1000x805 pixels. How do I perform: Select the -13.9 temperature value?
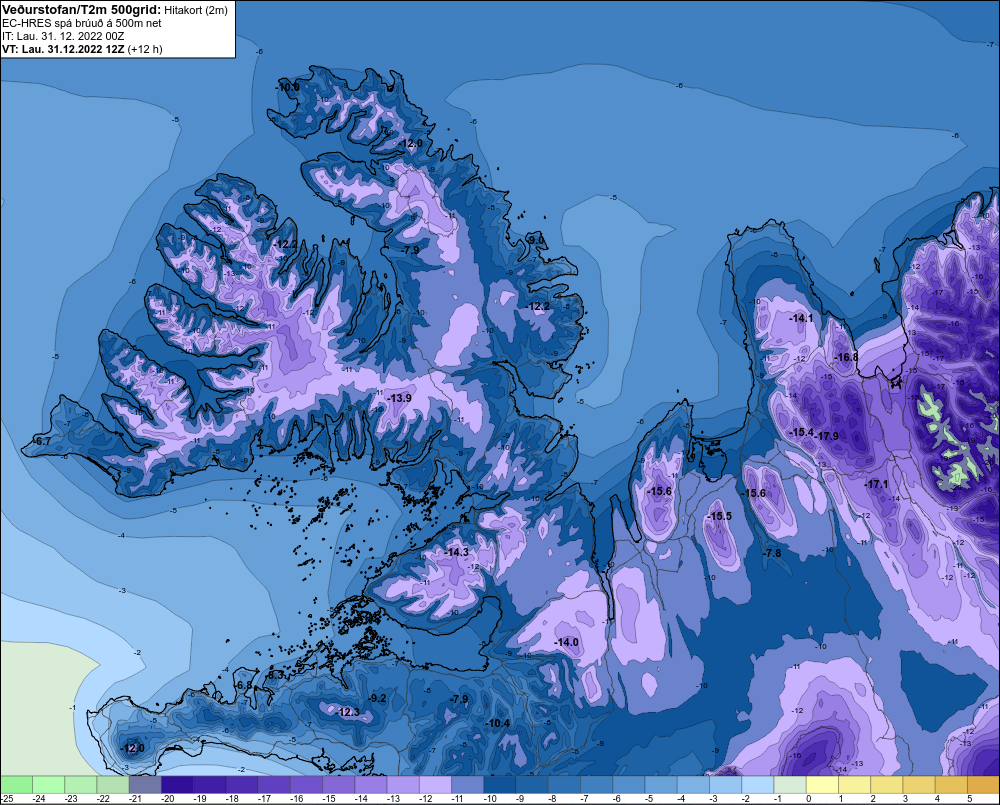(400, 398)
